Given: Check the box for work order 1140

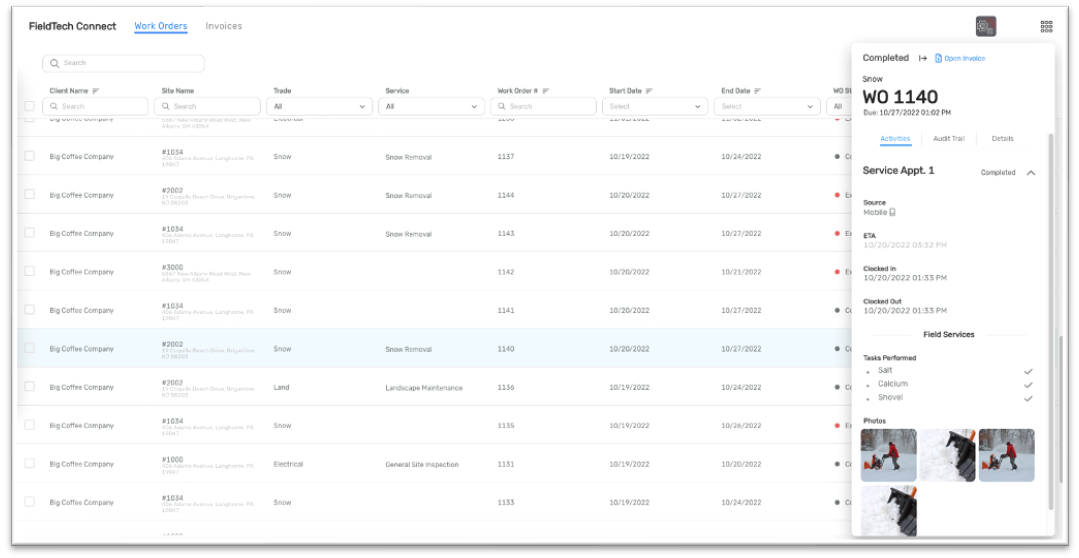Looking at the screenshot, I should (29, 348).
